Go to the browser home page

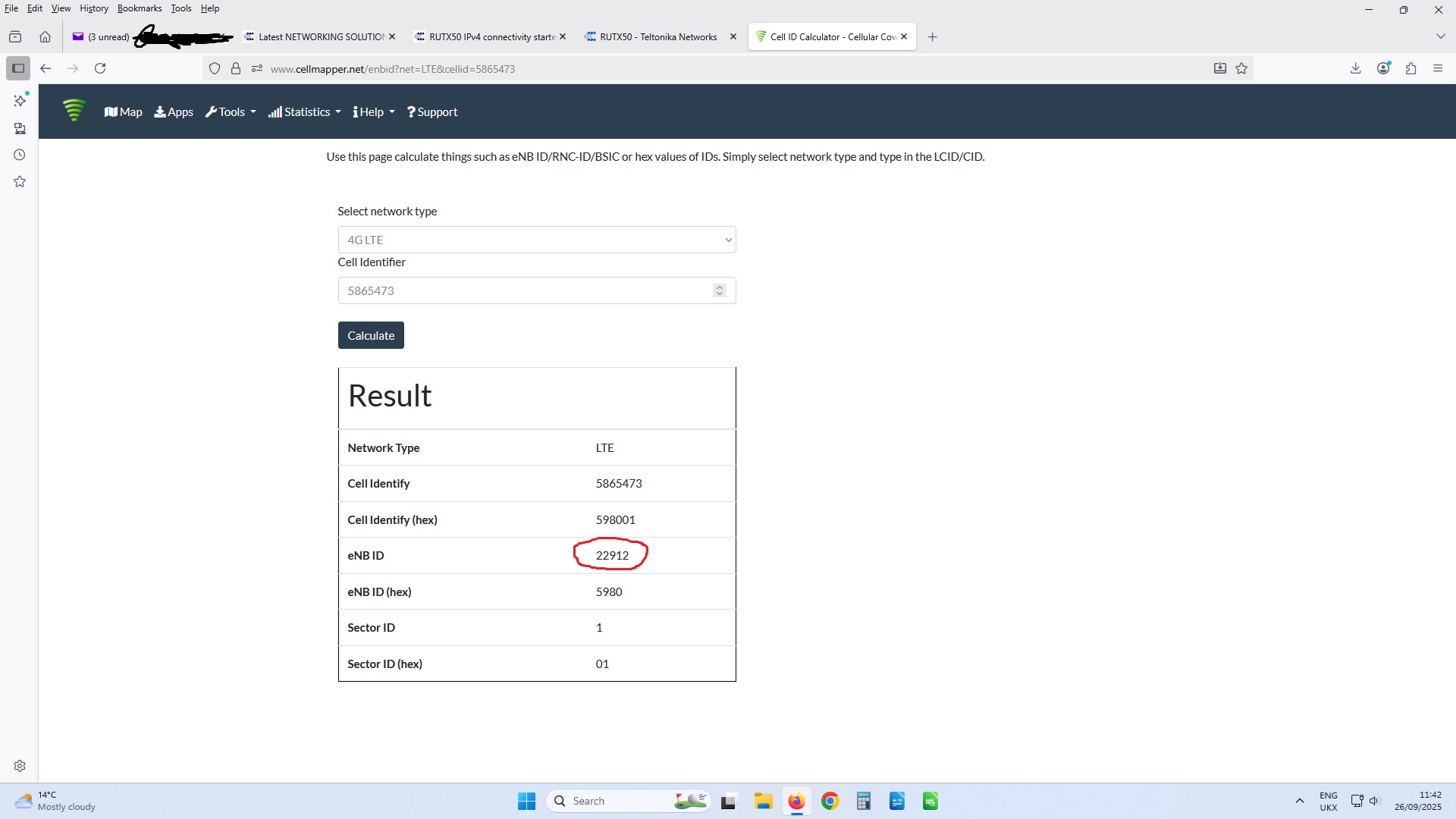45,36
